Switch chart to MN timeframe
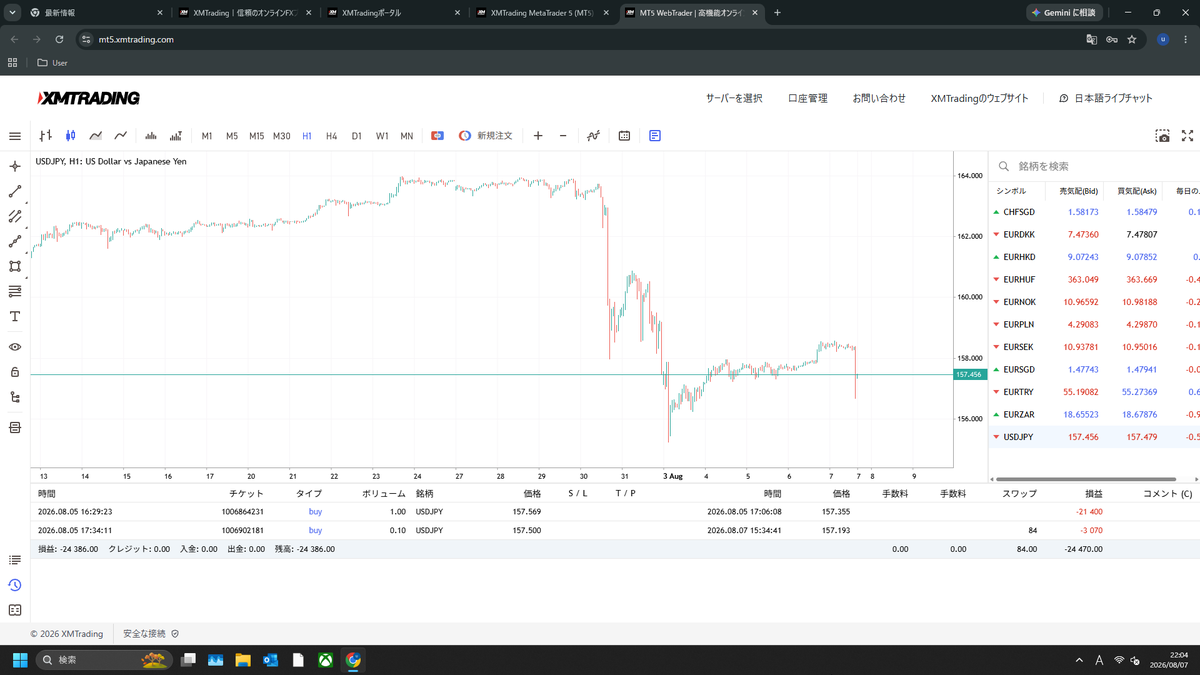 407,136
